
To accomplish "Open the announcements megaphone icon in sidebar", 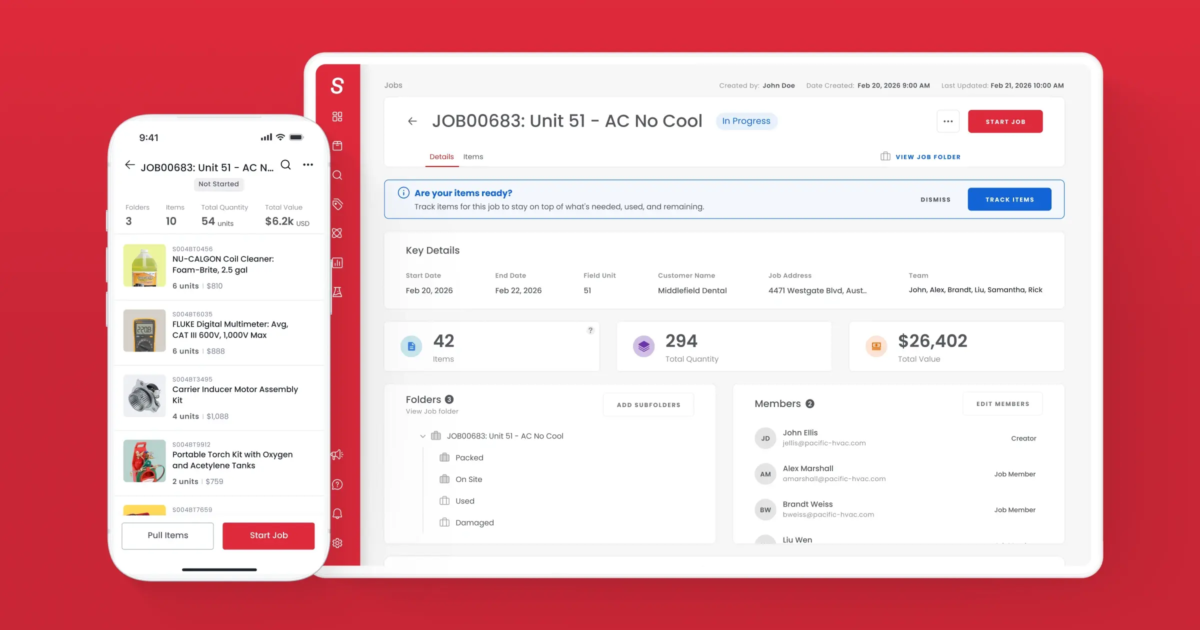I will tap(337, 455).
